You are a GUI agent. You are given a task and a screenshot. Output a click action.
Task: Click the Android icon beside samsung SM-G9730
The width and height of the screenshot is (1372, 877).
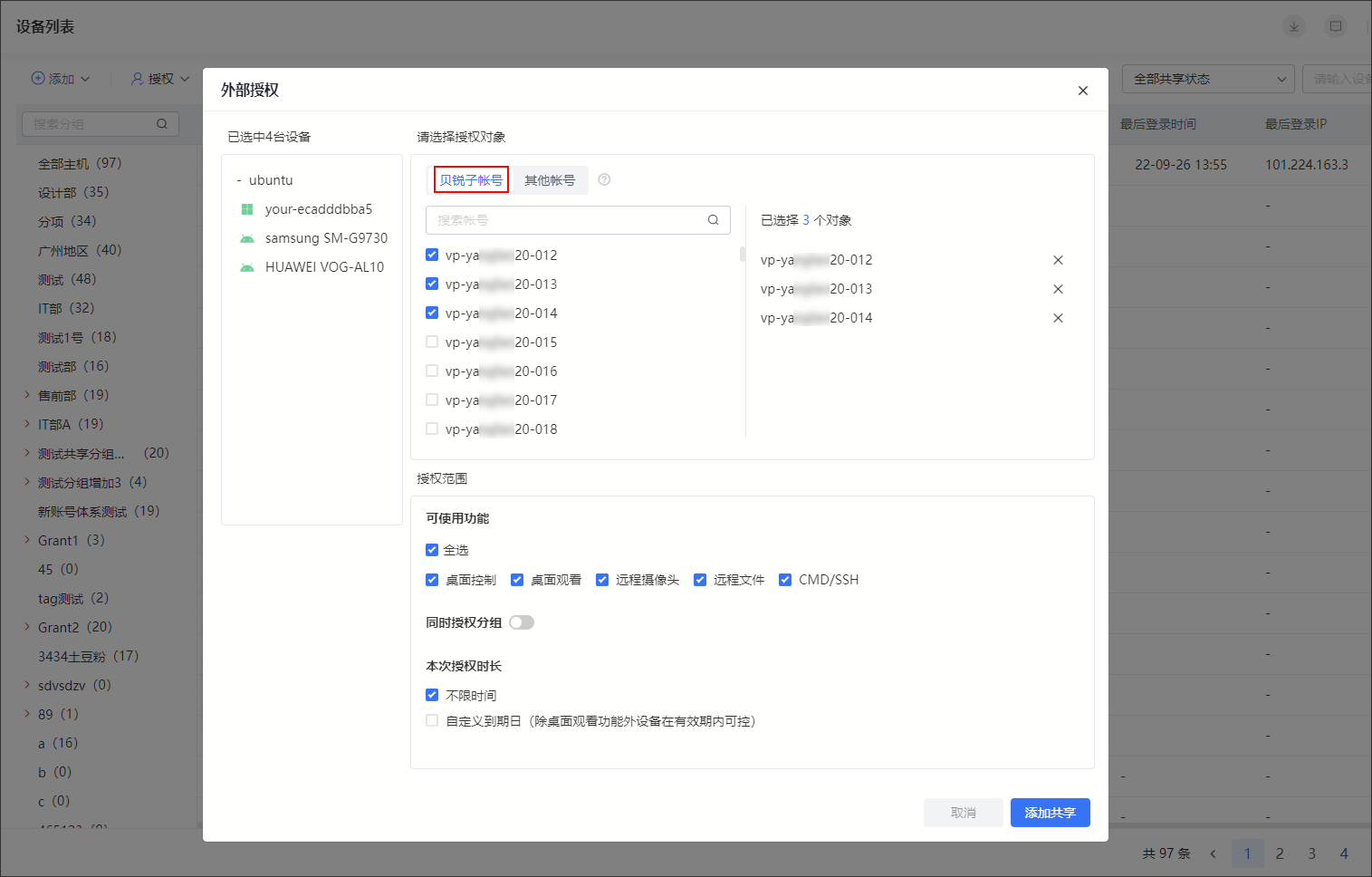point(247,238)
